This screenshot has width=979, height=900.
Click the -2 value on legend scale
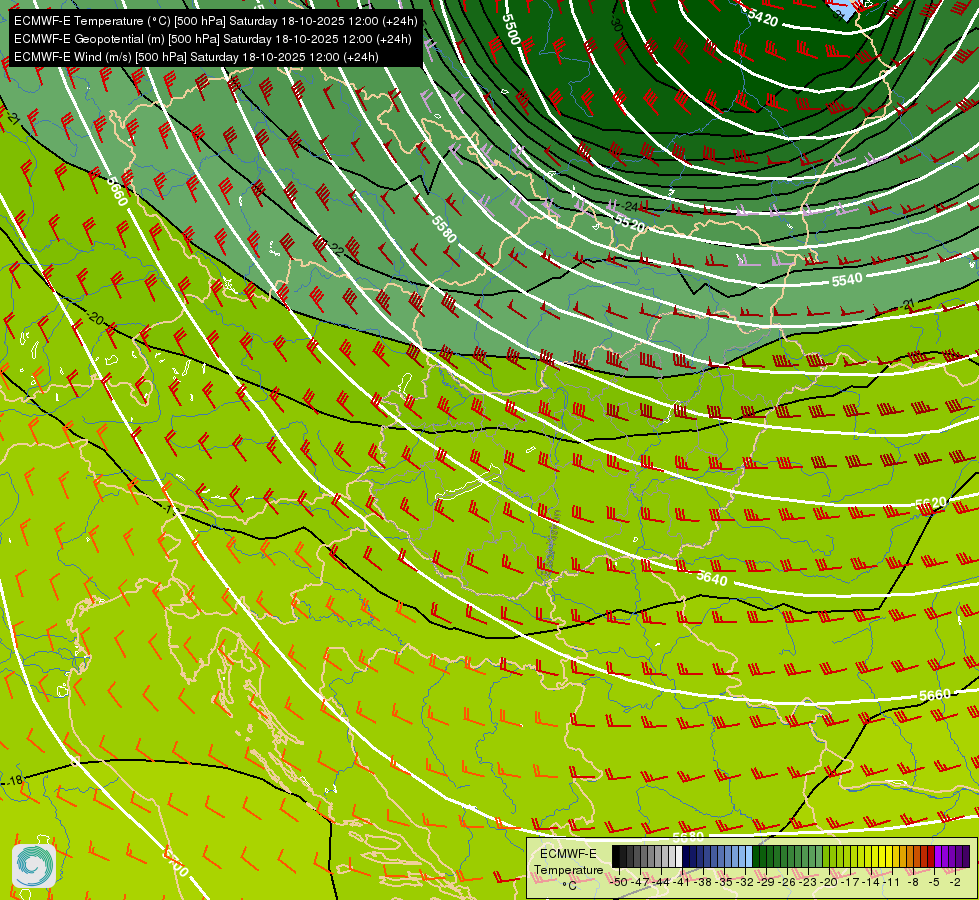pos(955,883)
